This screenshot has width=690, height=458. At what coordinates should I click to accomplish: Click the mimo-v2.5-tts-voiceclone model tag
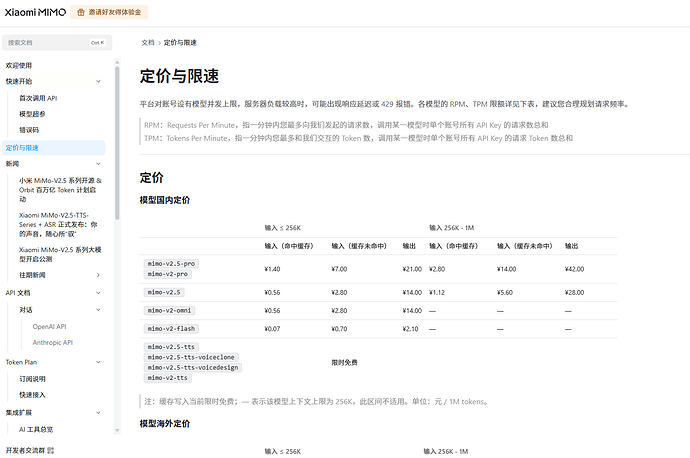(x=191, y=357)
